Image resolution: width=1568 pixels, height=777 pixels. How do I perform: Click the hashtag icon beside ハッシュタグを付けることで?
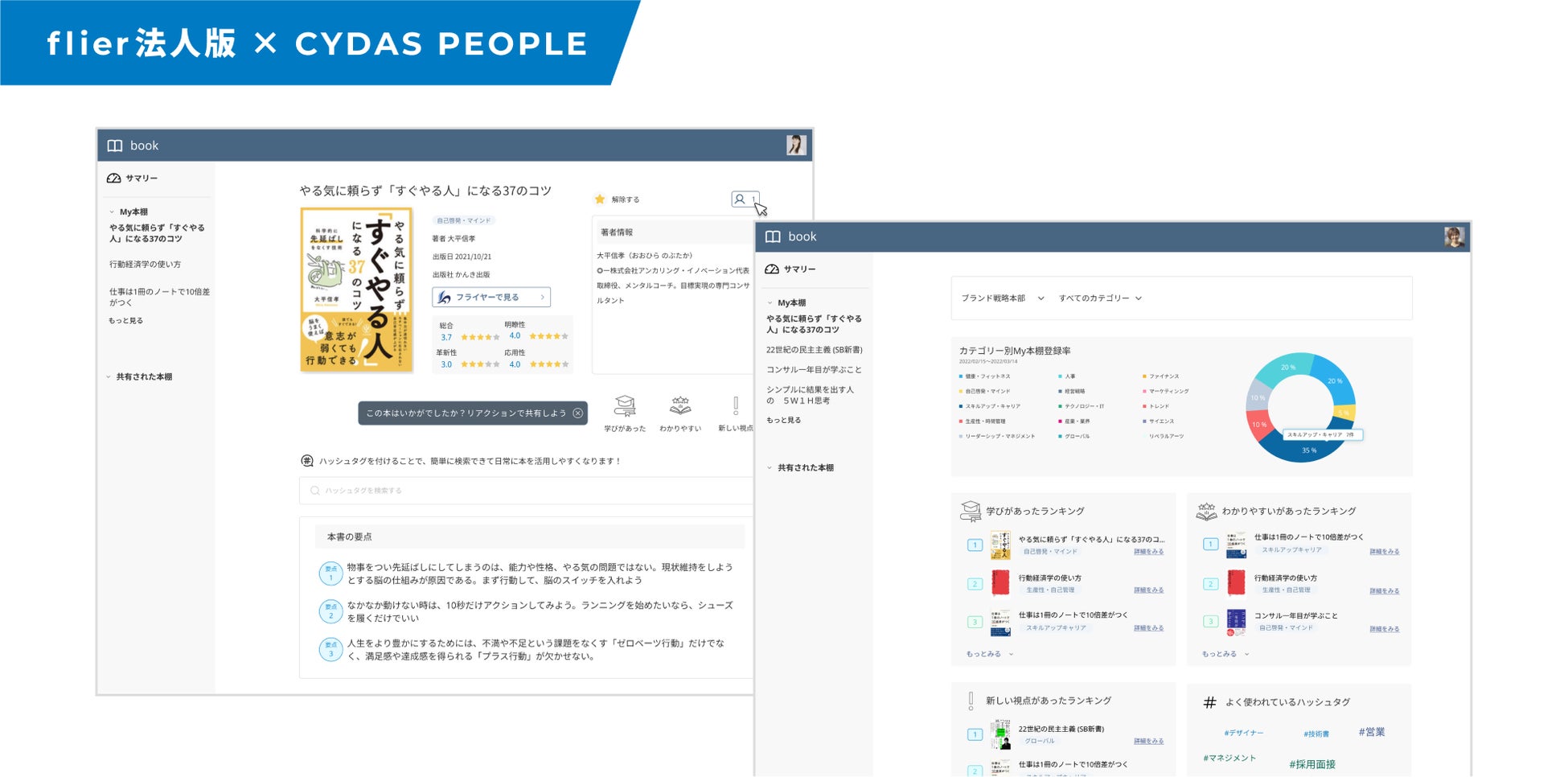(307, 461)
